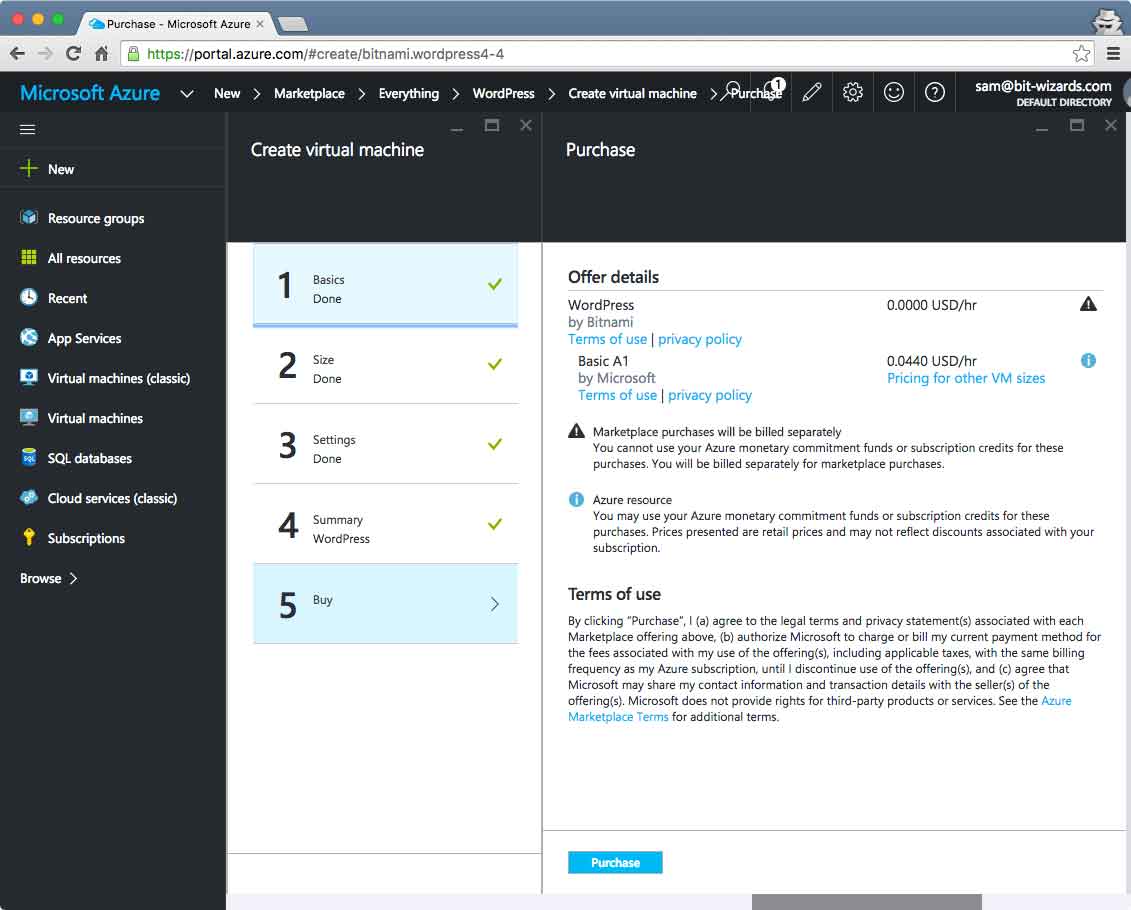This screenshot has height=910, width=1131.
Task: Click the green plus New icon
Action: pyautogui.click(x=29, y=169)
